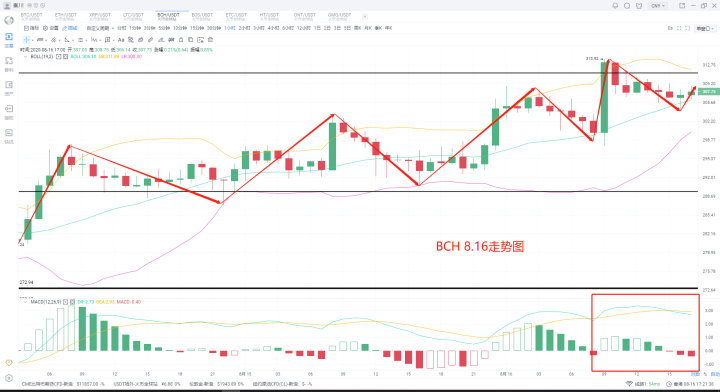Choose the text annotation Aa tool
Viewport: 720px width, 392px height.
(x=121, y=40)
